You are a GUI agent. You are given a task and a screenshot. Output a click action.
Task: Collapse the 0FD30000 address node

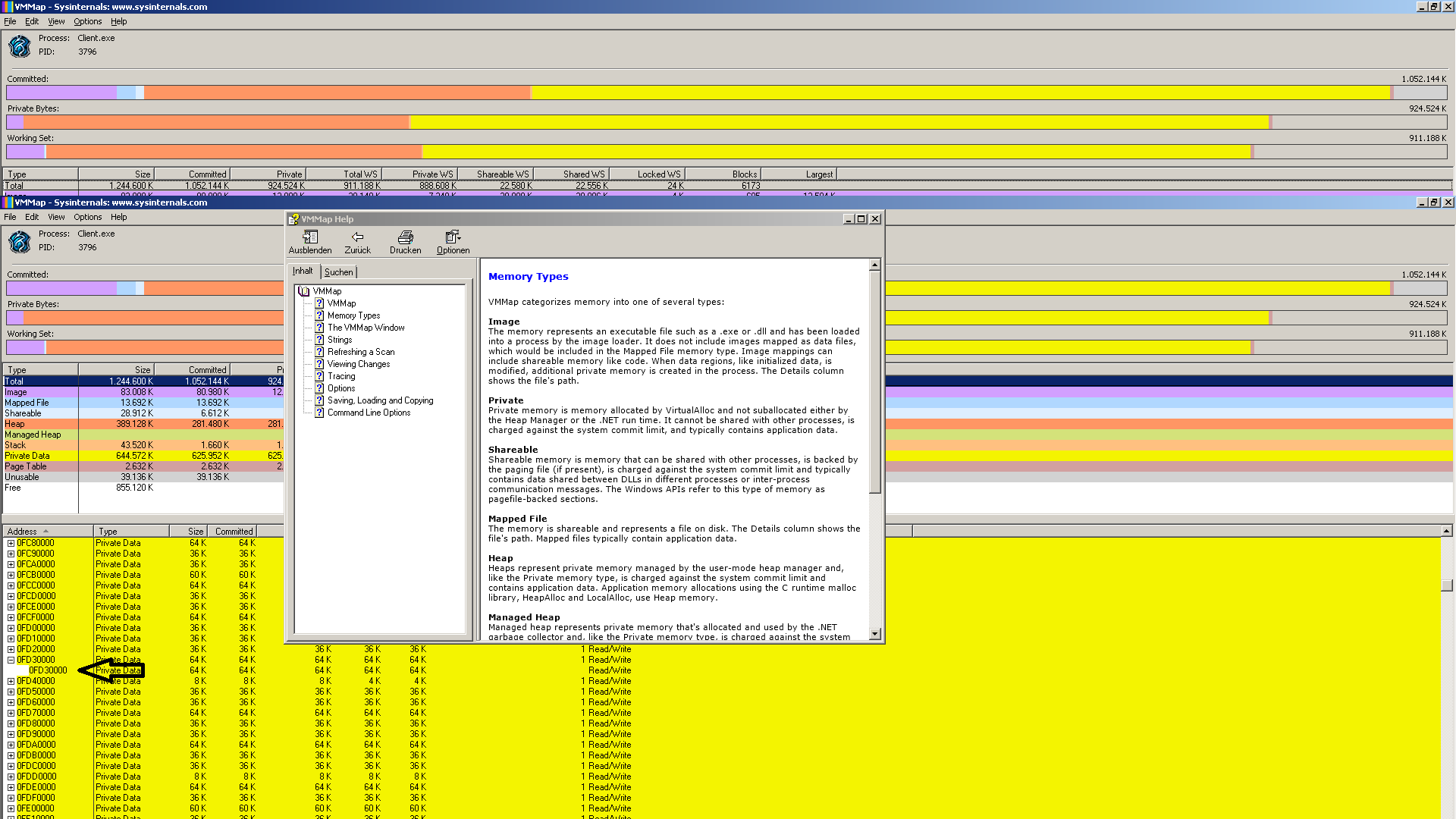tap(11, 660)
